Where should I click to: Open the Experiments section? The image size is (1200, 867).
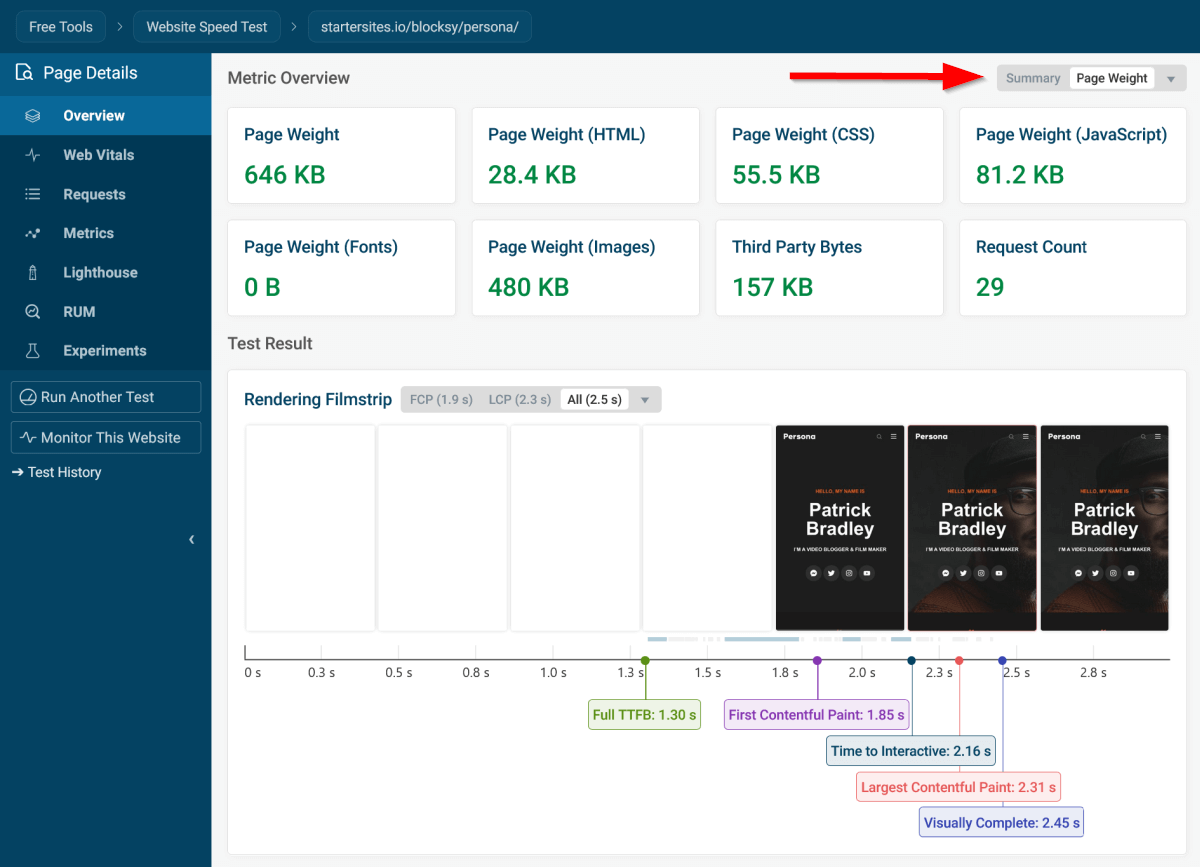point(105,351)
